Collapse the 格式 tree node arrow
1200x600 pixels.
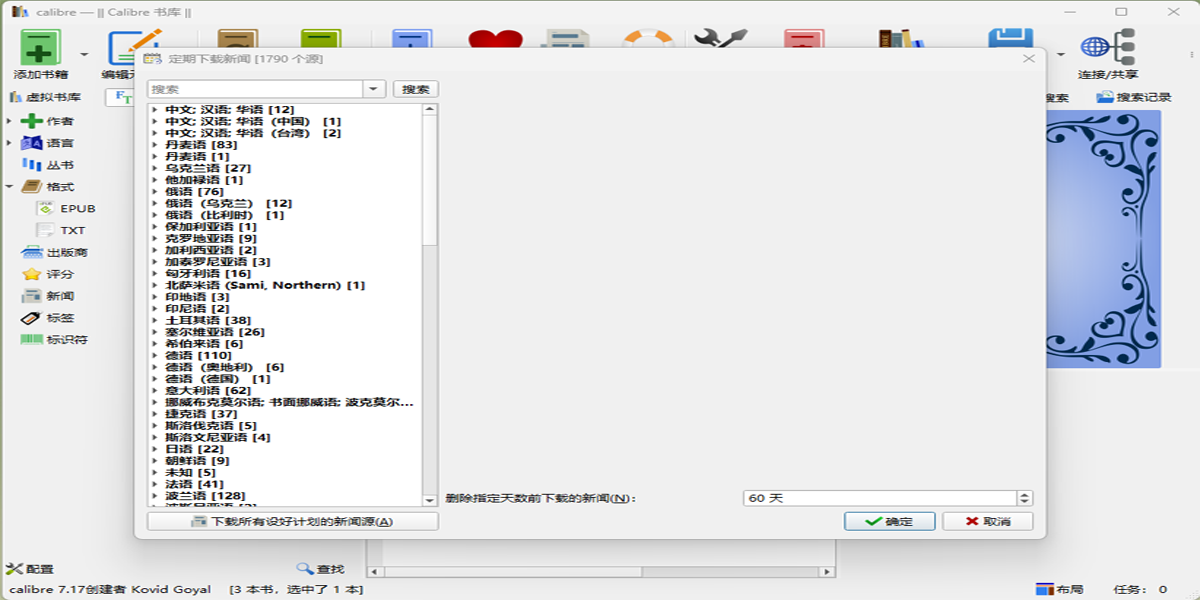(9, 187)
